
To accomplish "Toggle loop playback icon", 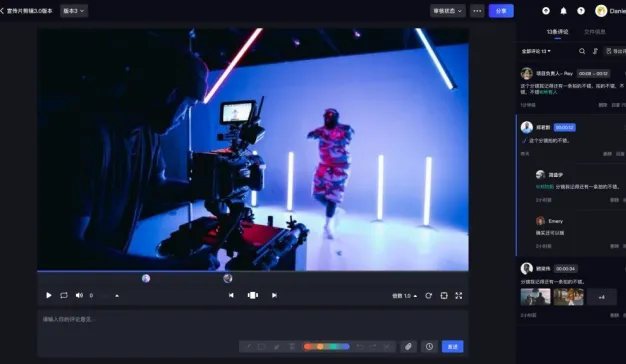I will pos(64,295).
